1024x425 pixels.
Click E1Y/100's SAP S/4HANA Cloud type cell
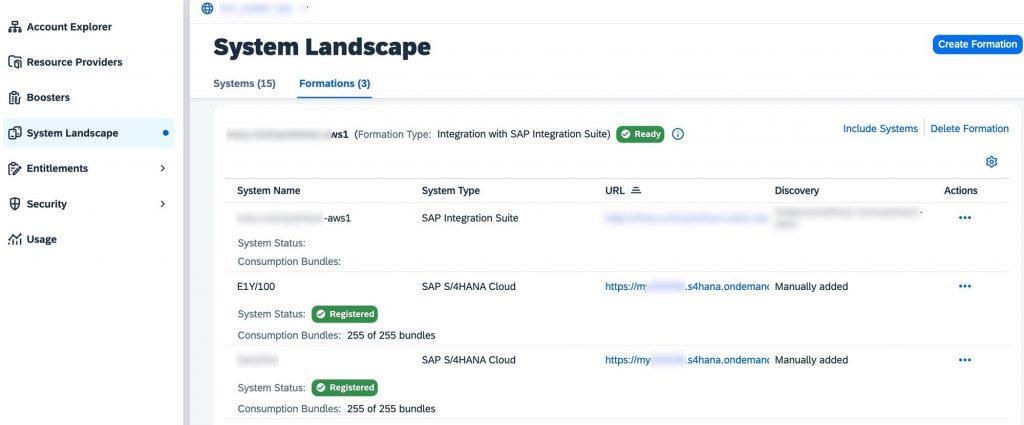click(x=468, y=286)
